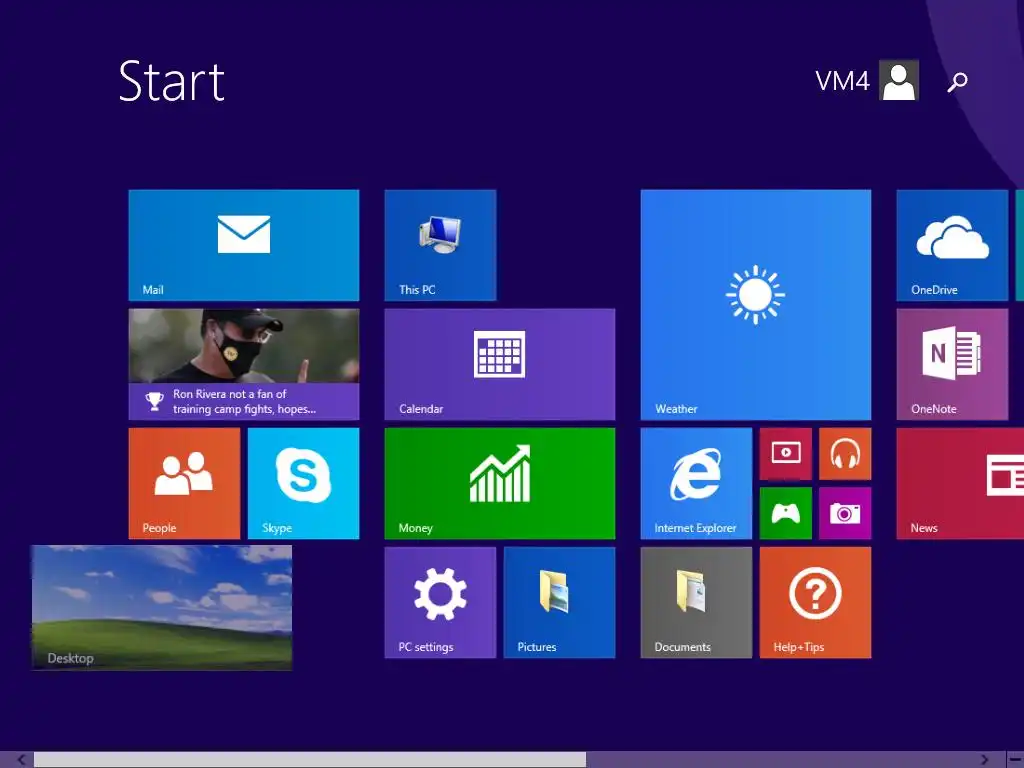Open the Money tile
This screenshot has width=1024, height=768.
coord(500,483)
